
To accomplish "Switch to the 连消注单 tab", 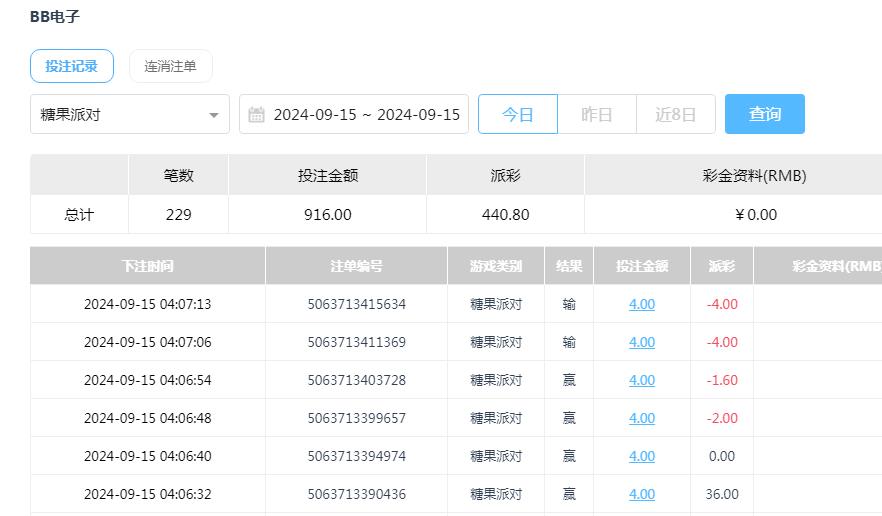I will pyautogui.click(x=170, y=66).
